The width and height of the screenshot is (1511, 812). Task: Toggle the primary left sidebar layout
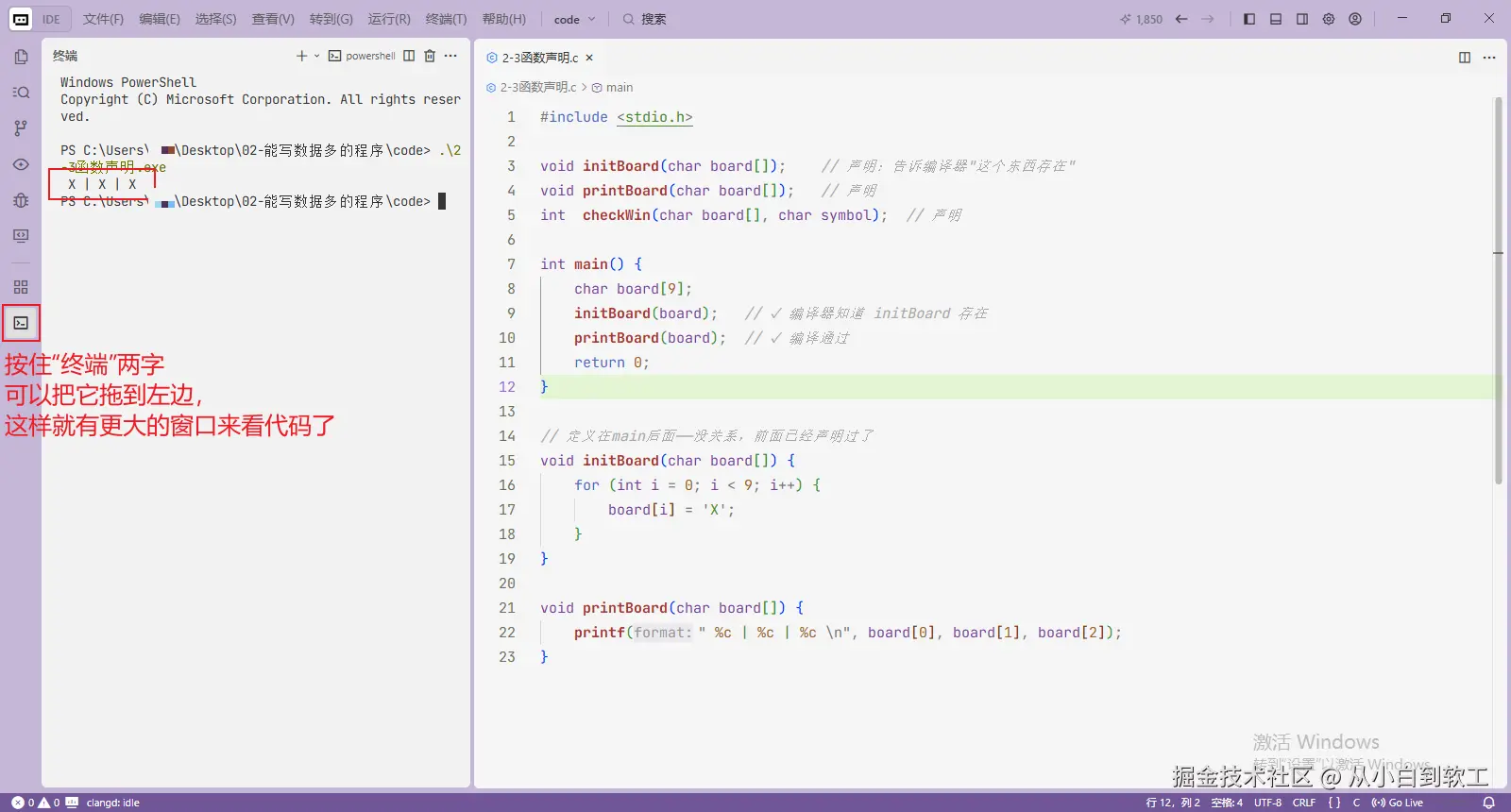(x=1249, y=19)
